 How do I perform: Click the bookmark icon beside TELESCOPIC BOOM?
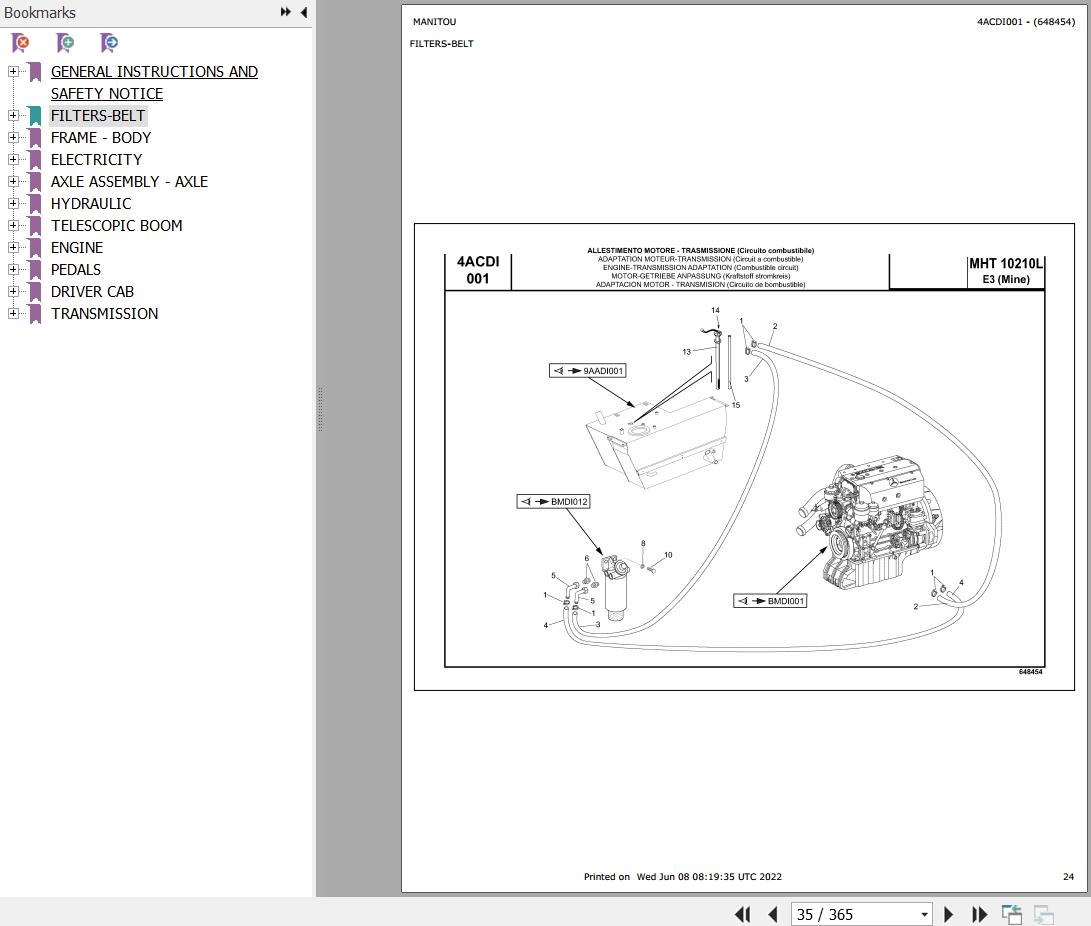(x=35, y=226)
